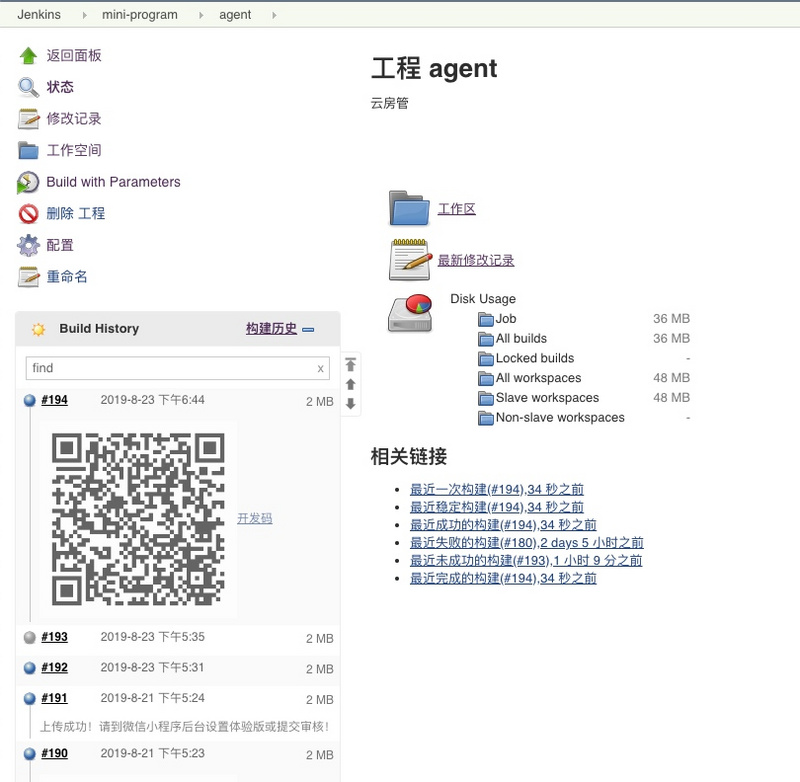Click inside the find field in Build History

tap(170, 368)
